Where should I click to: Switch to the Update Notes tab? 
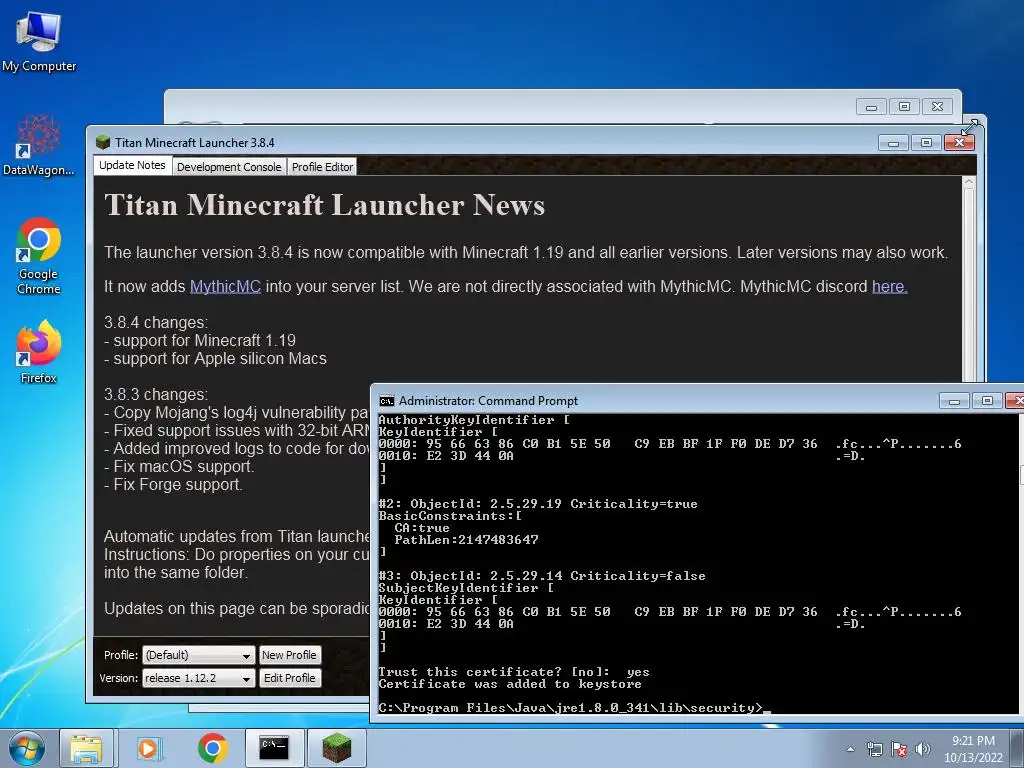click(x=133, y=165)
